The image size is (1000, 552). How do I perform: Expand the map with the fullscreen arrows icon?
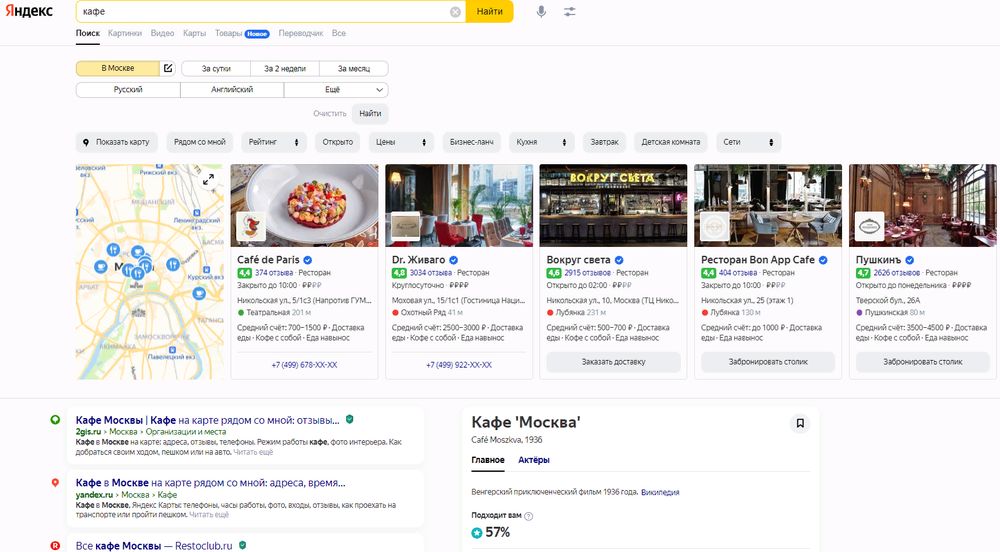click(x=209, y=180)
